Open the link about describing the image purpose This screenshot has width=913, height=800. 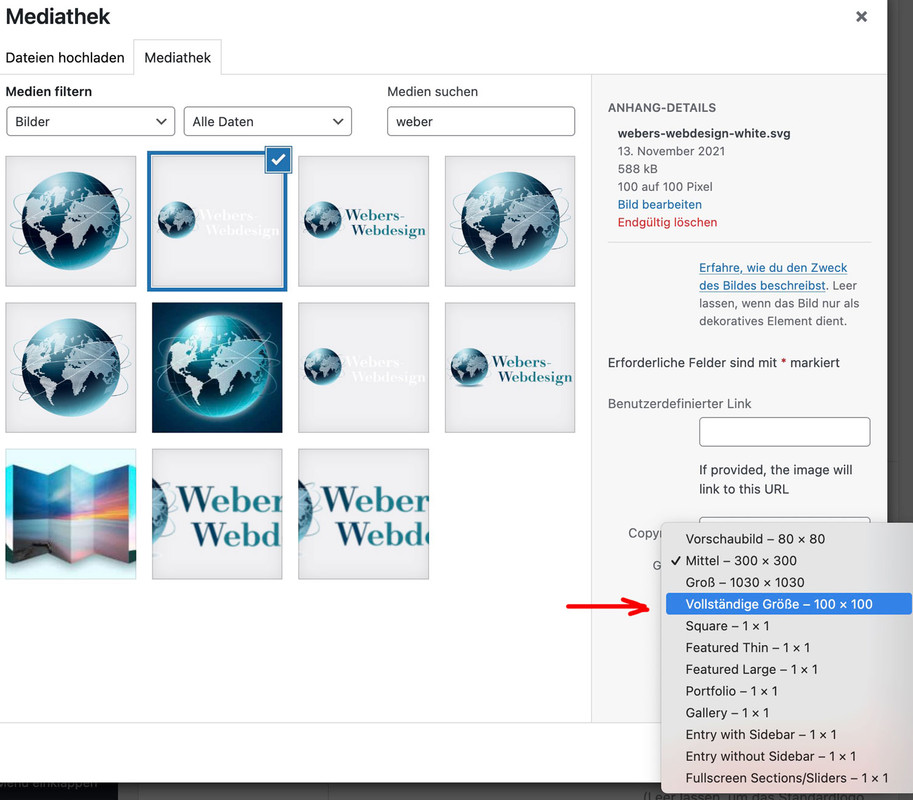click(x=773, y=277)
